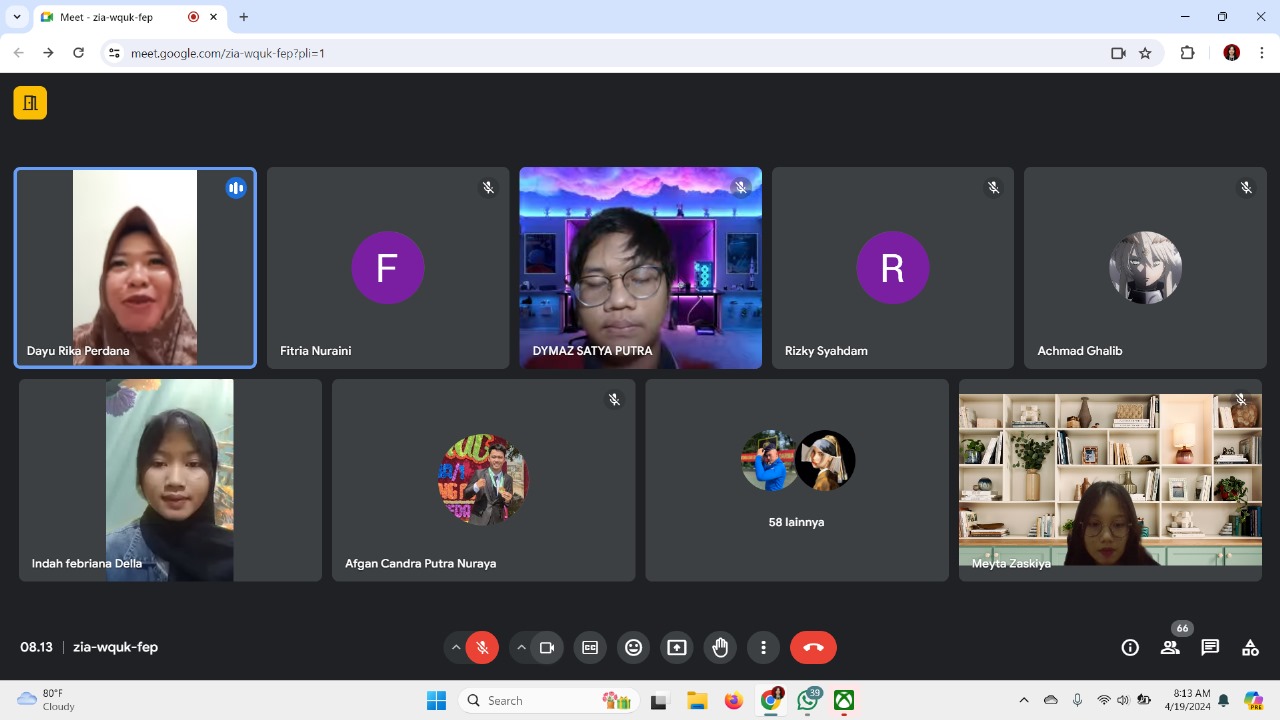
Task: Open WhatsApp from the Windows taskbar
Action: click(808, 701)
